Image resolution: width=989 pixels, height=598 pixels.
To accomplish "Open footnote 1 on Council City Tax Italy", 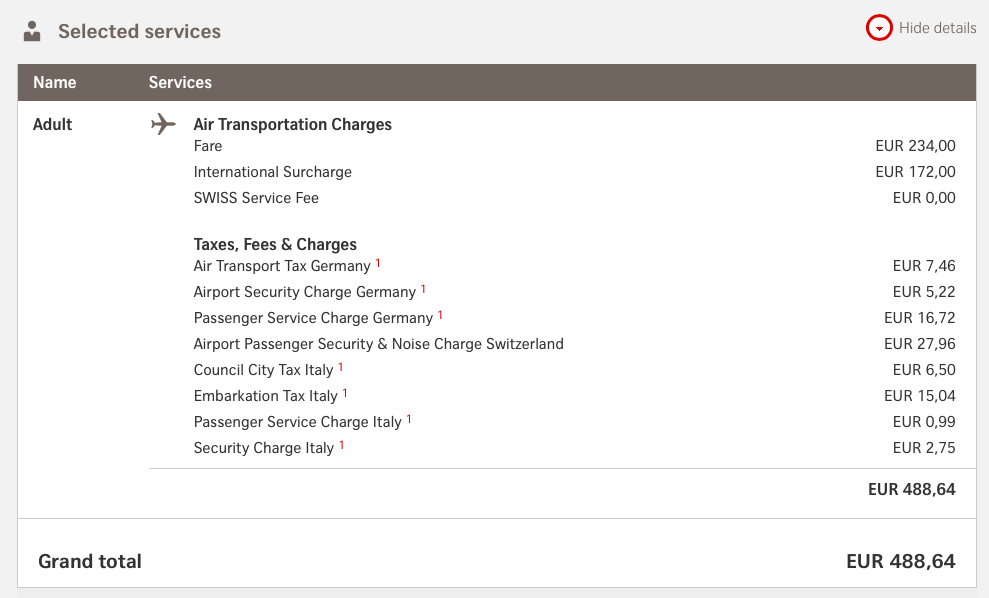I will [x=341, y=368].
